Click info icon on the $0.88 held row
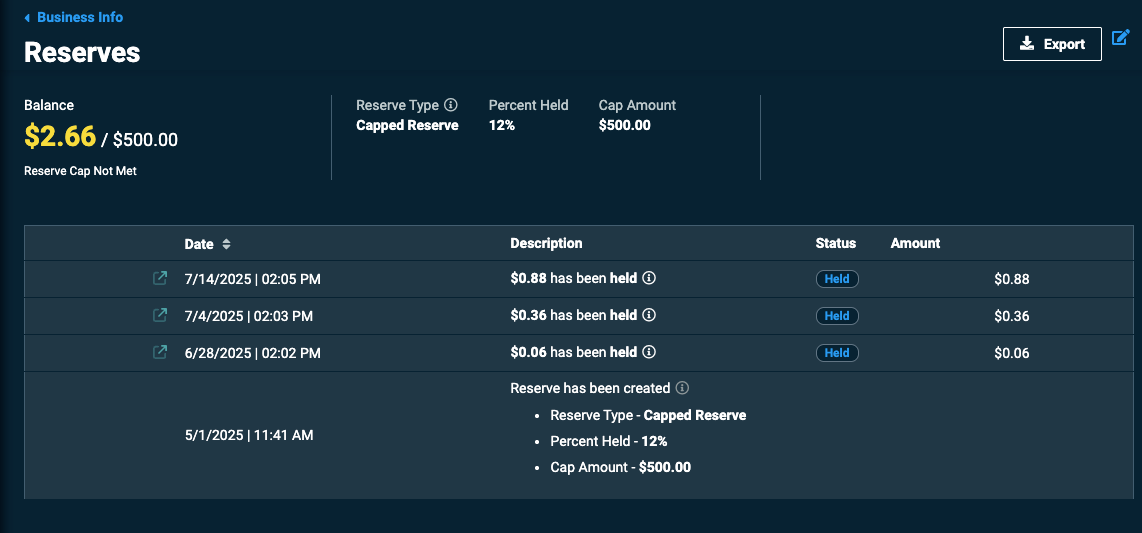1142x533 pixels. [649, 277]
